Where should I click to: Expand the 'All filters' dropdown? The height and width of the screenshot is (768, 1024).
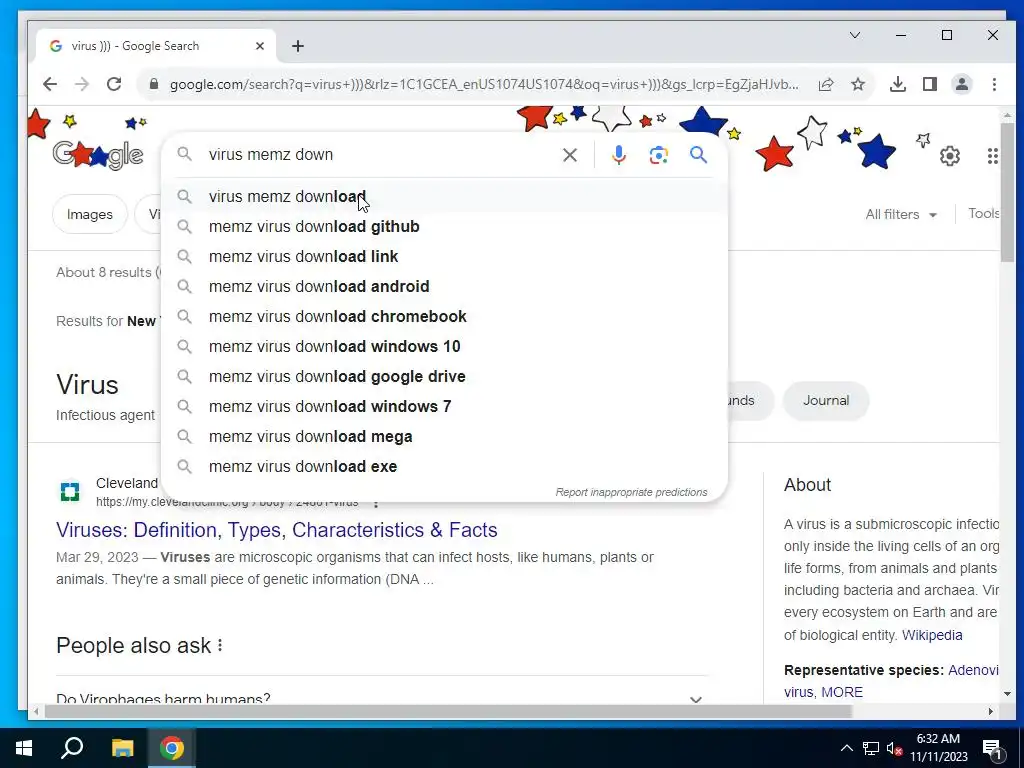901,214
